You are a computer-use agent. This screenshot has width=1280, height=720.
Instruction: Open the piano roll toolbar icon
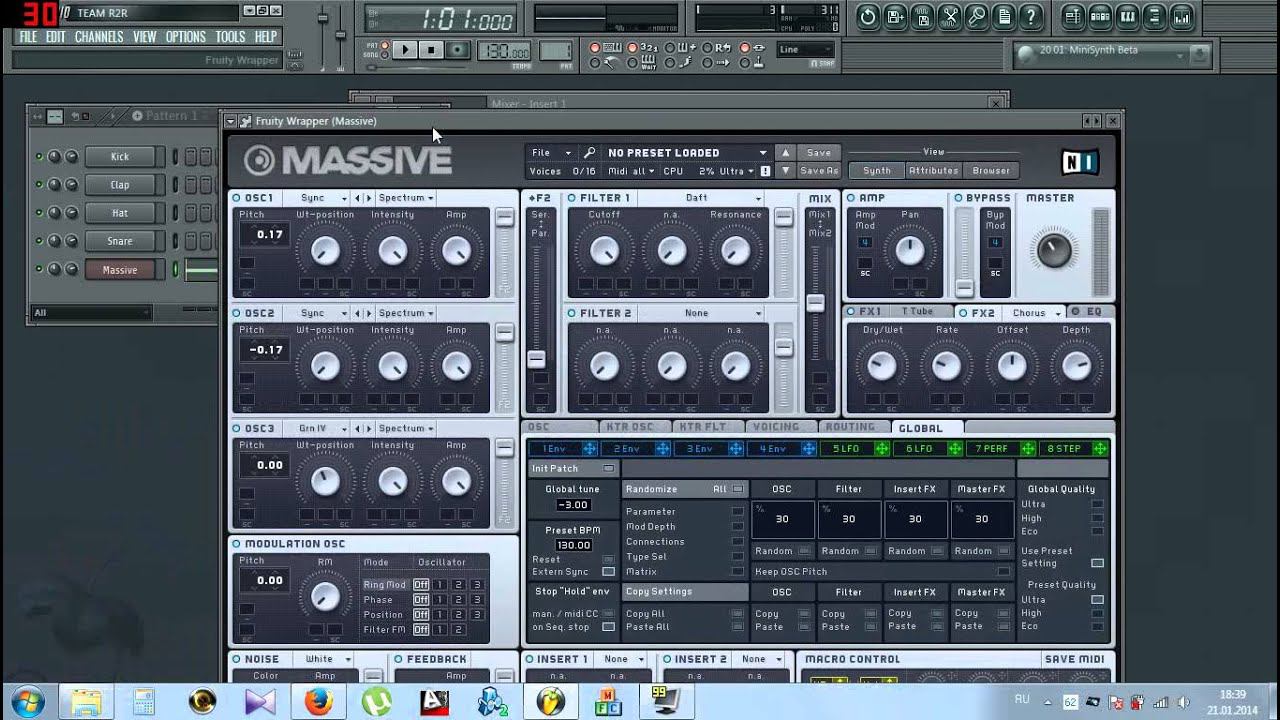coord(1127,16)
